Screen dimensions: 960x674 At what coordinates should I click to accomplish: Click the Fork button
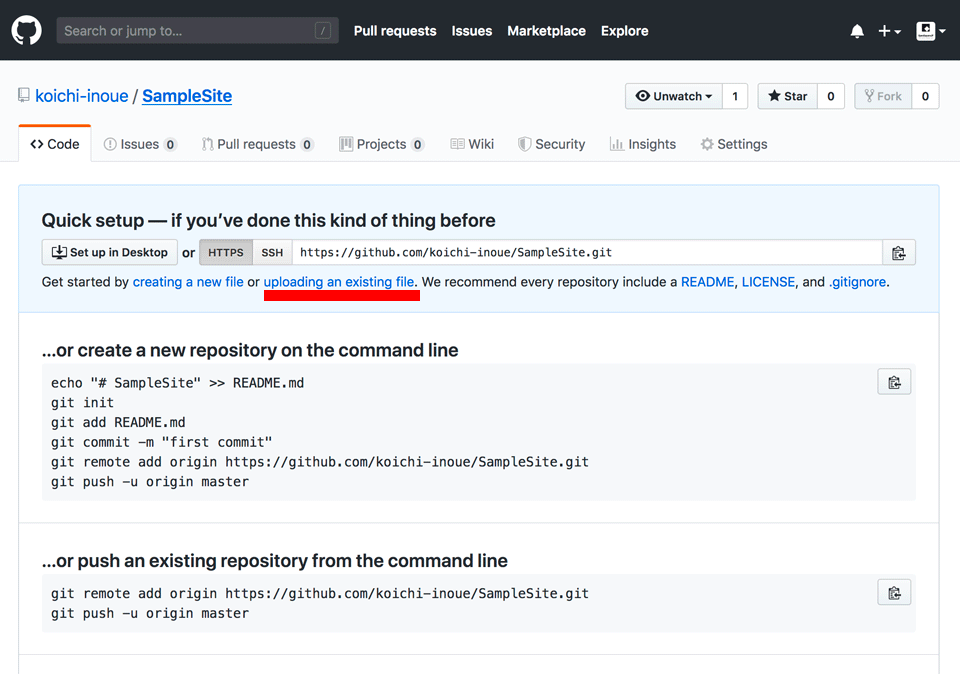coord(883,96)
